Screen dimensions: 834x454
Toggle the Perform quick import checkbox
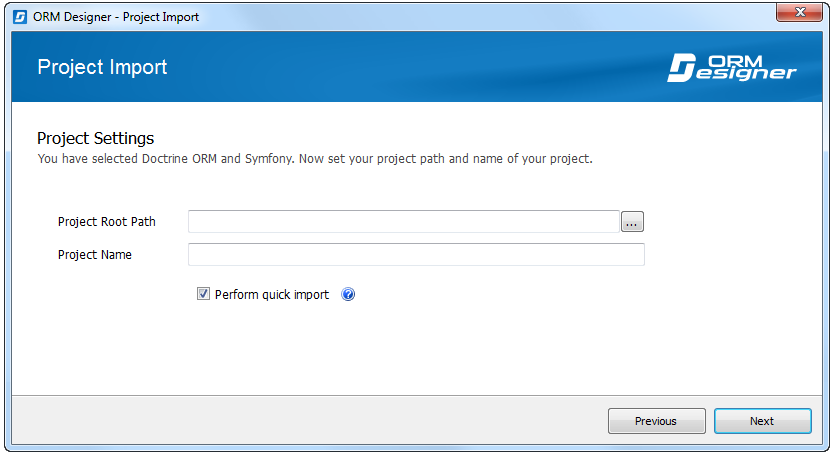click(203, 293)
